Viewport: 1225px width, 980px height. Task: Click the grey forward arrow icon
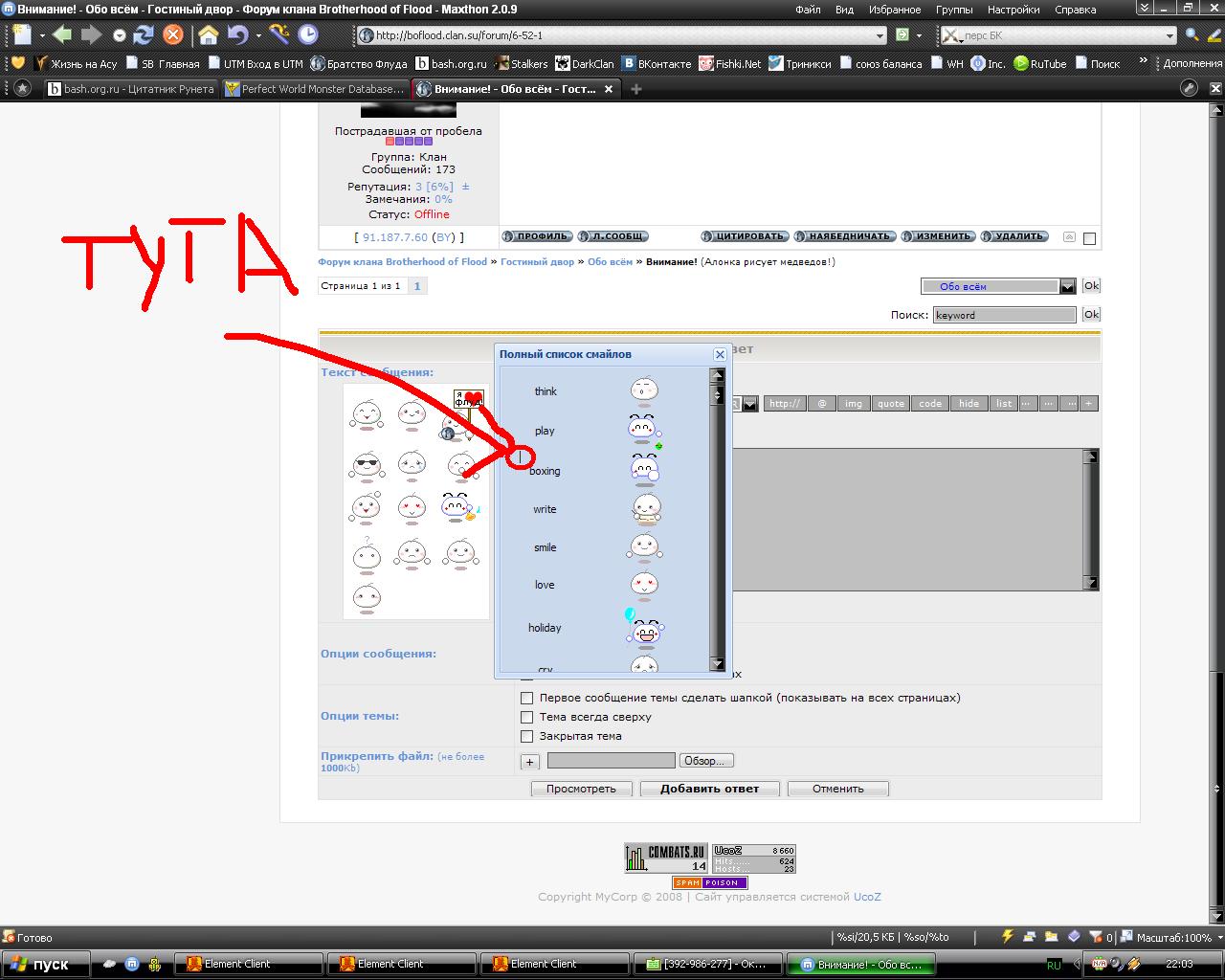pyautogui.click(x=91, y=35)
